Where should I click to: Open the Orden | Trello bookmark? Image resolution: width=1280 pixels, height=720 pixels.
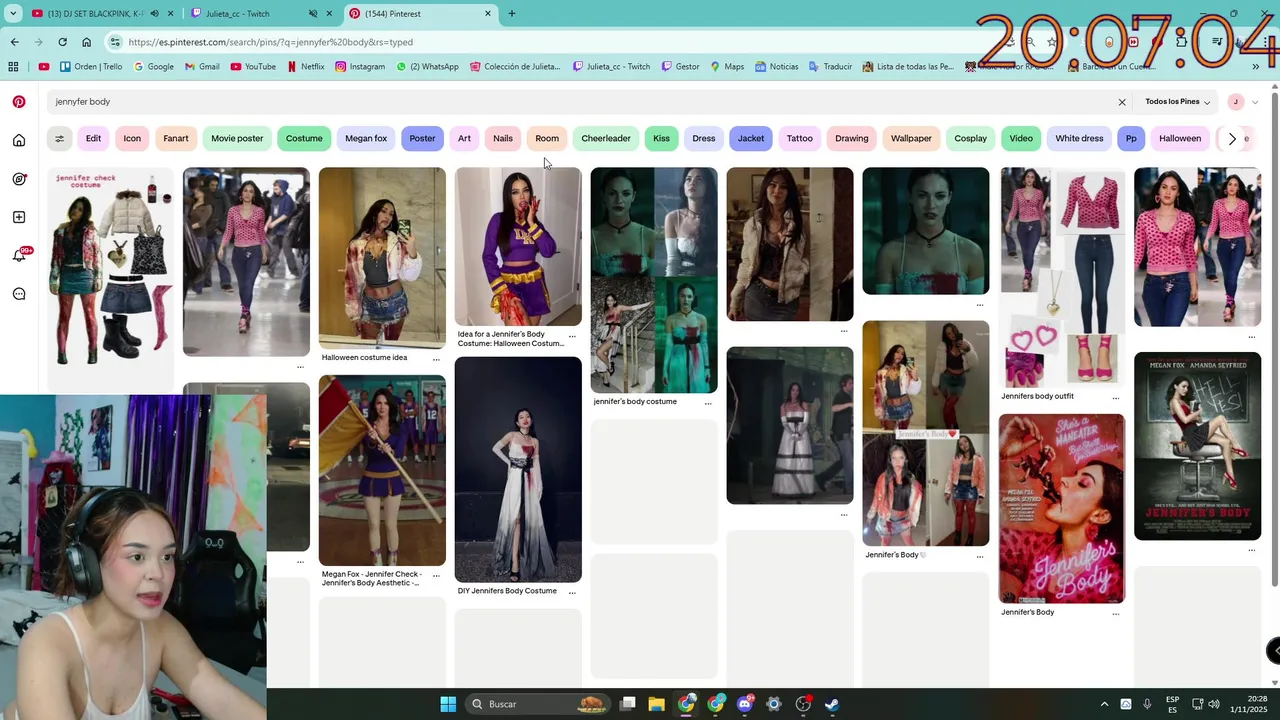[91, 67]
